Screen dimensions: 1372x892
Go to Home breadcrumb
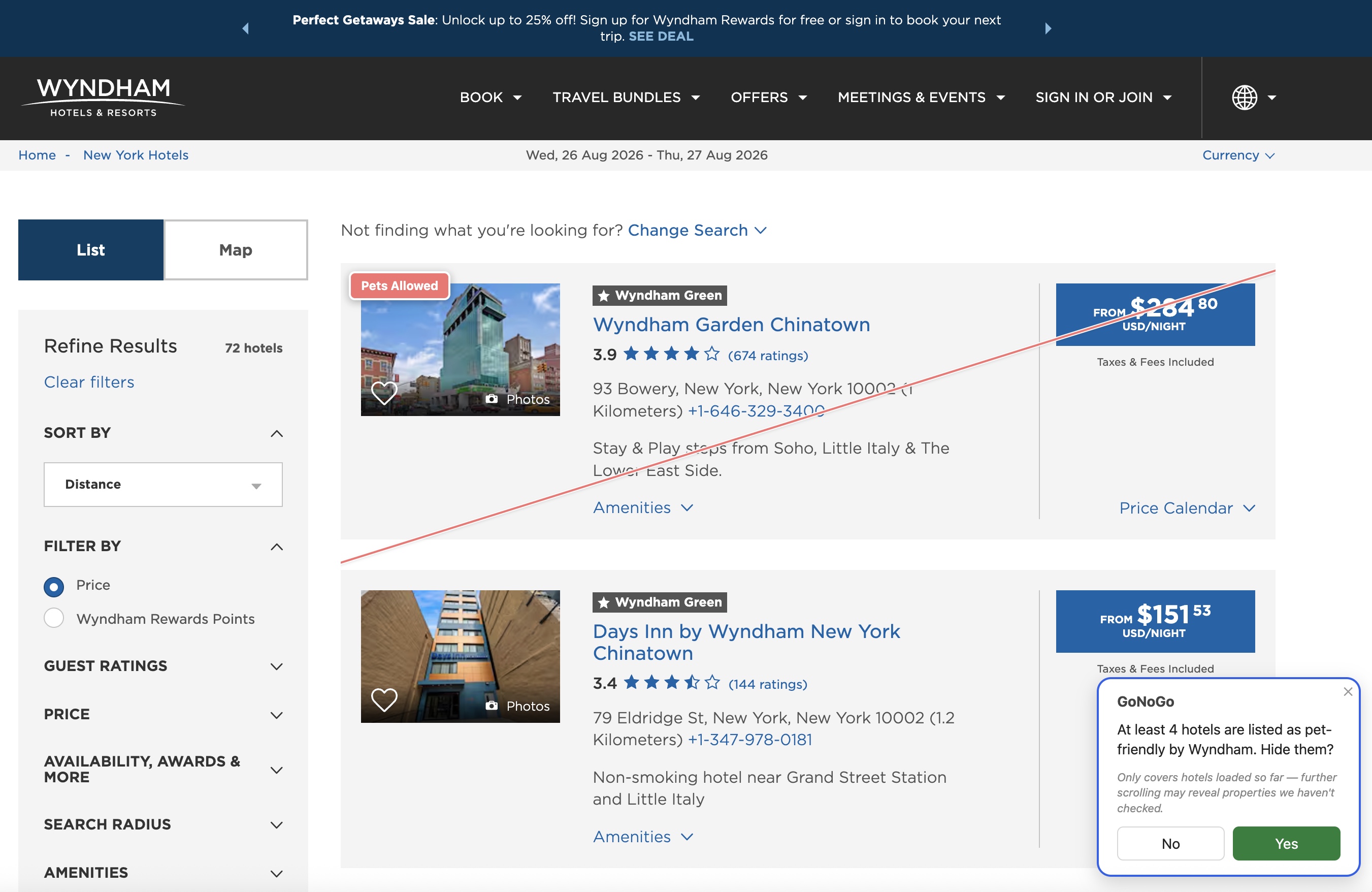tap(37, 155)
